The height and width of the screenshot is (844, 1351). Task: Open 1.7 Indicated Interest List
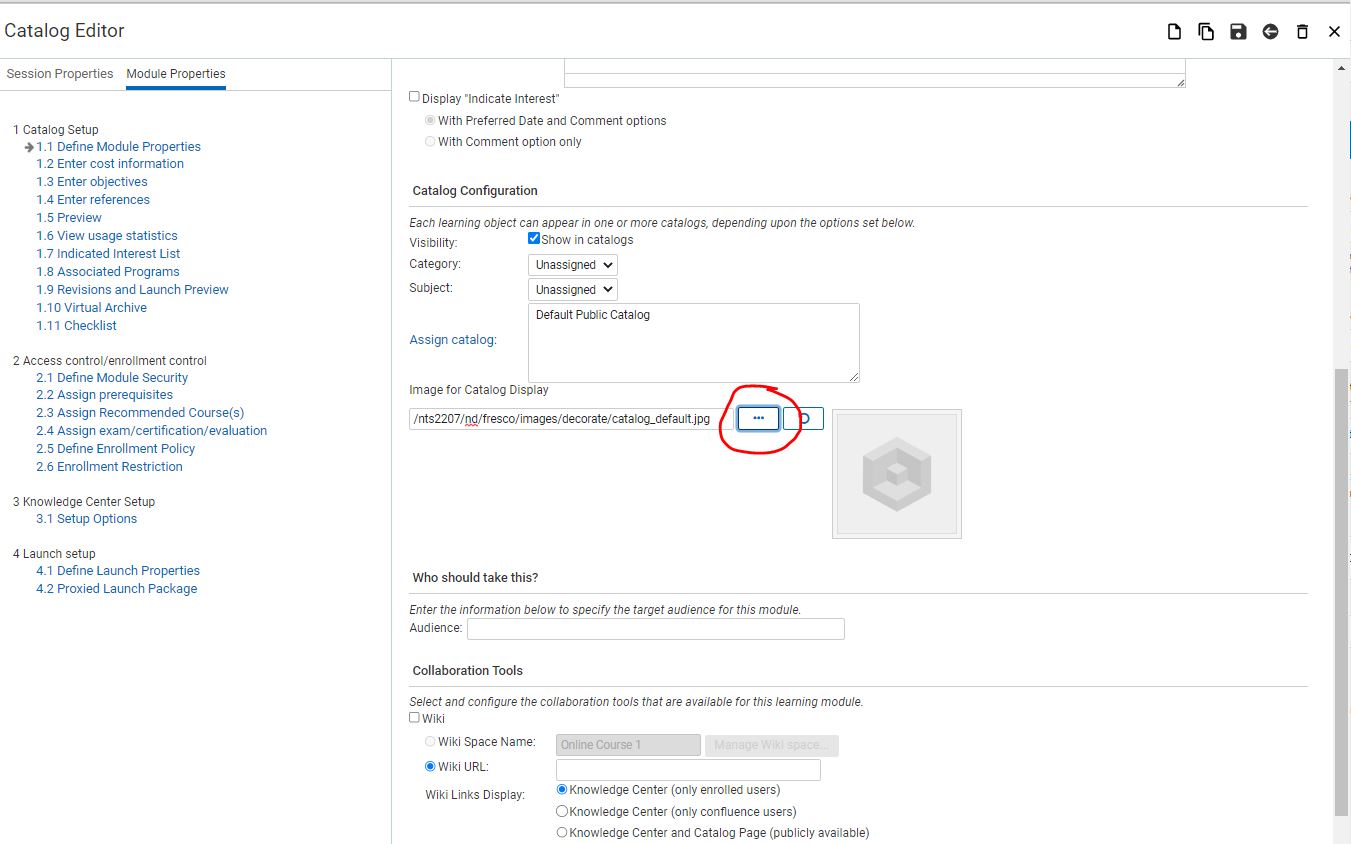click(108, 254)
